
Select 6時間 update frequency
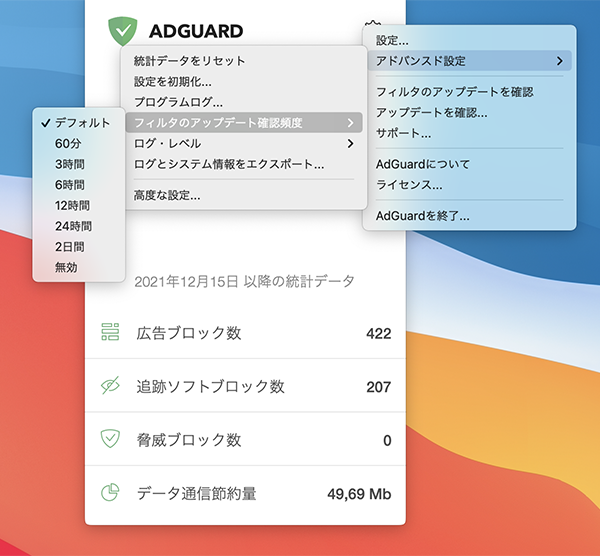tap(79, 185)
